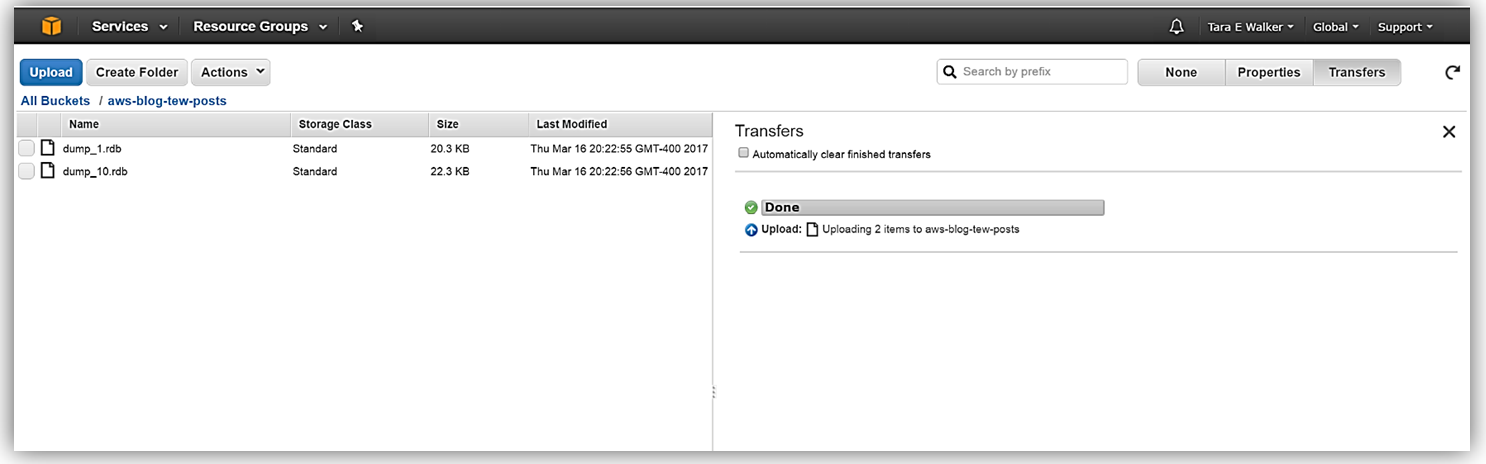The image size is (1486, 464).
Task: Click the file icon next to dump_10.rdb
Action: coord(47,171)
